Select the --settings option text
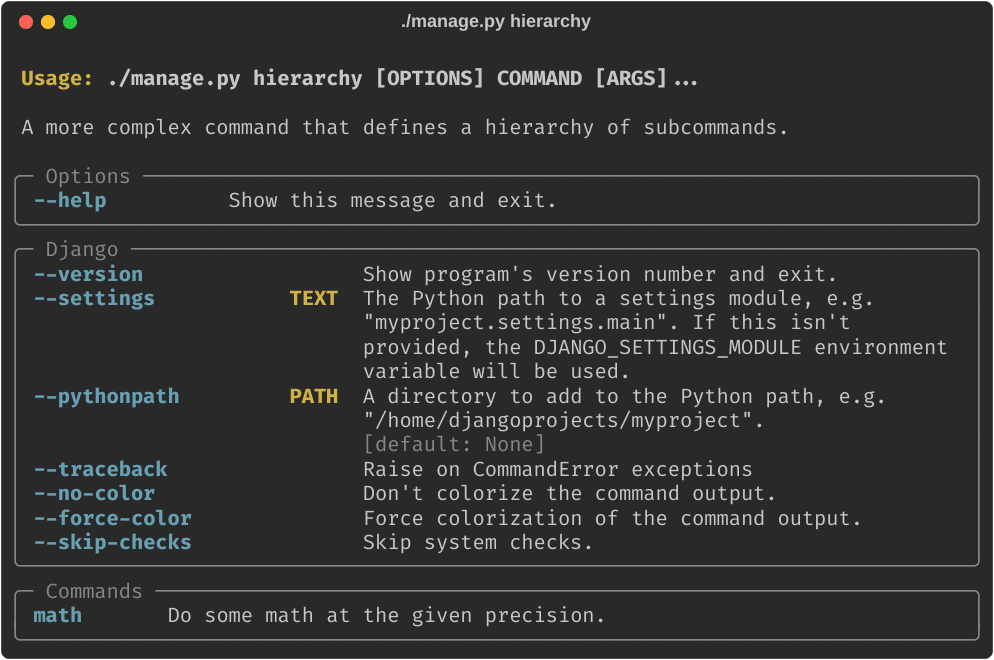 94,298
